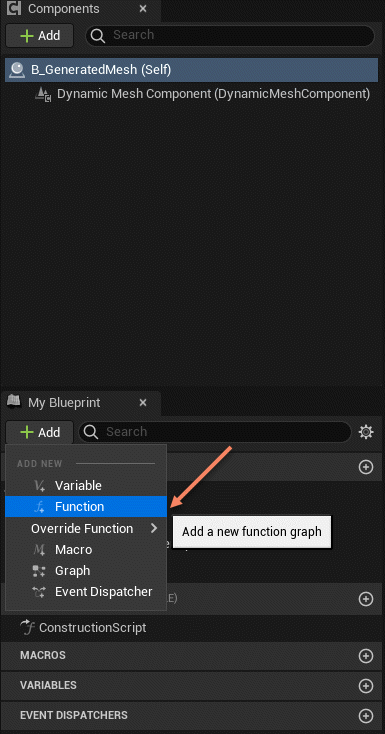Select ConstructionScript function

92,627
